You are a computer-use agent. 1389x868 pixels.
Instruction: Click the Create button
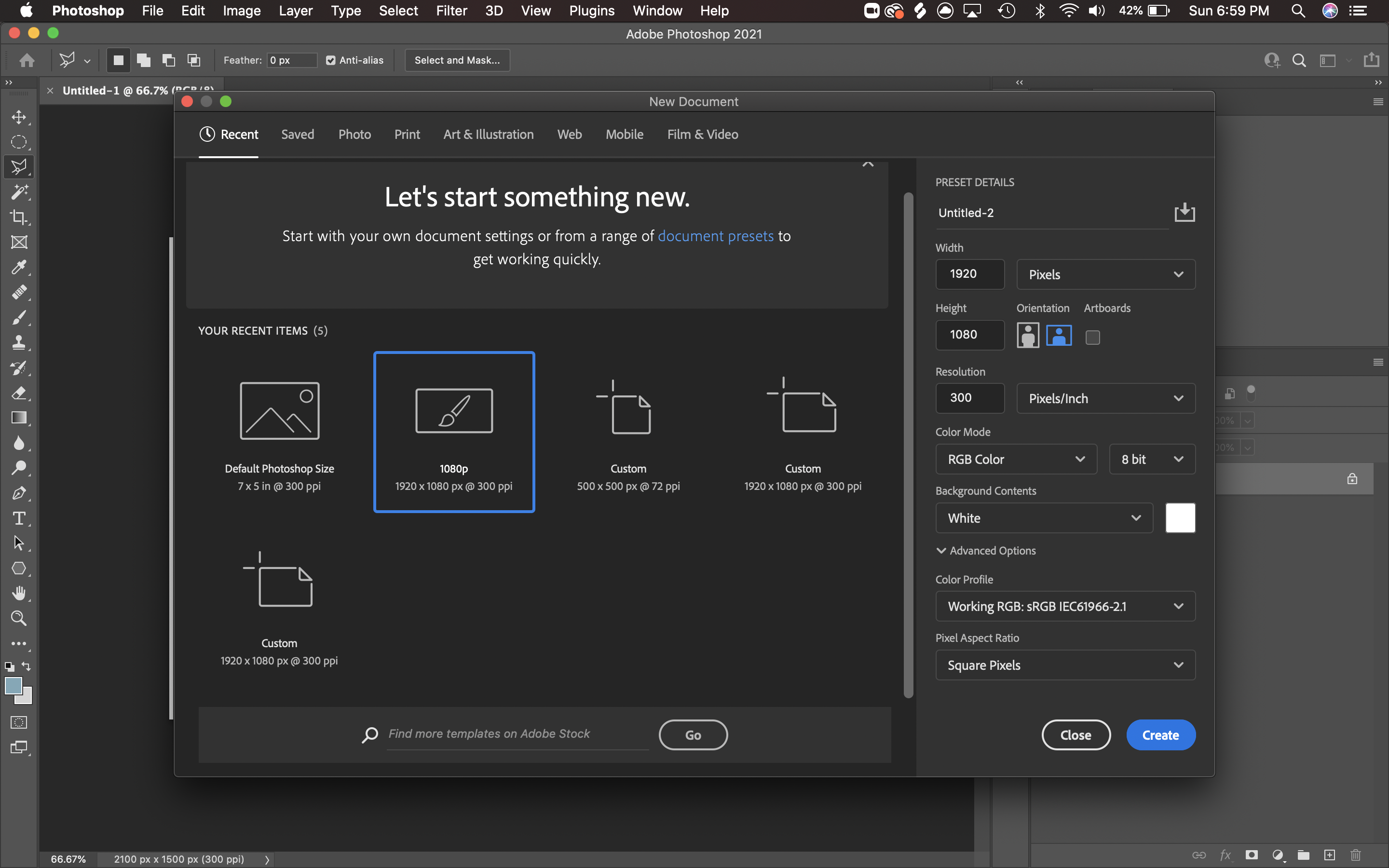1160,735
